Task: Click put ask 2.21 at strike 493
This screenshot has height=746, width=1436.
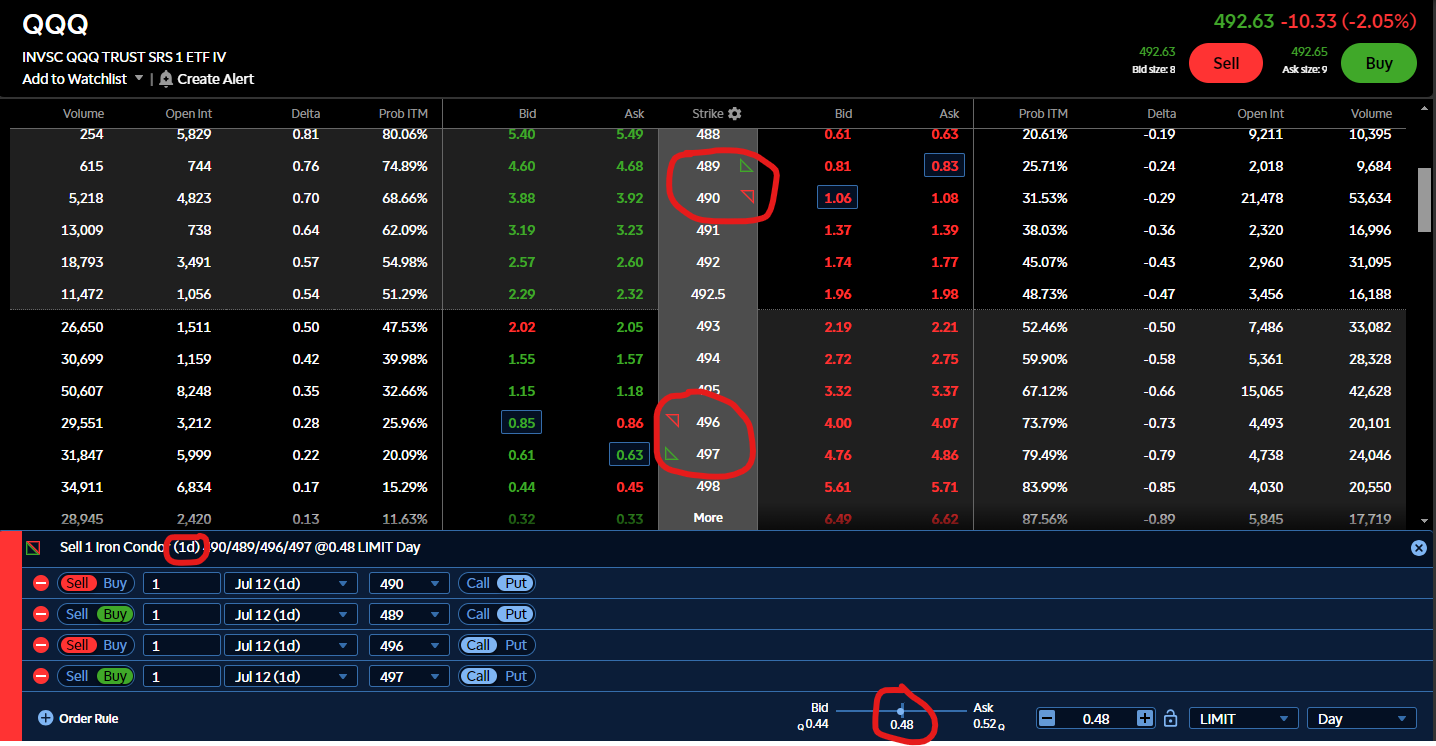Action: point(945,327)
